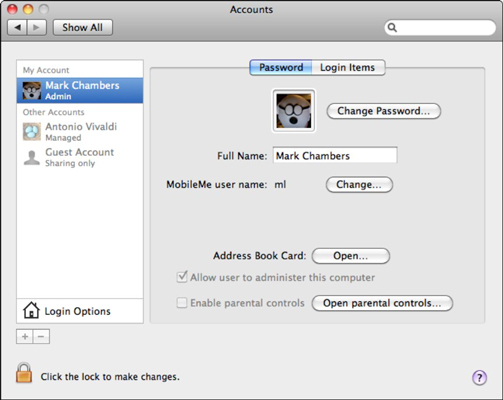The height and width of the screenshot is (400, 503).
Task: Click Change button for MobileMe user name
Action: click(359, 185)
